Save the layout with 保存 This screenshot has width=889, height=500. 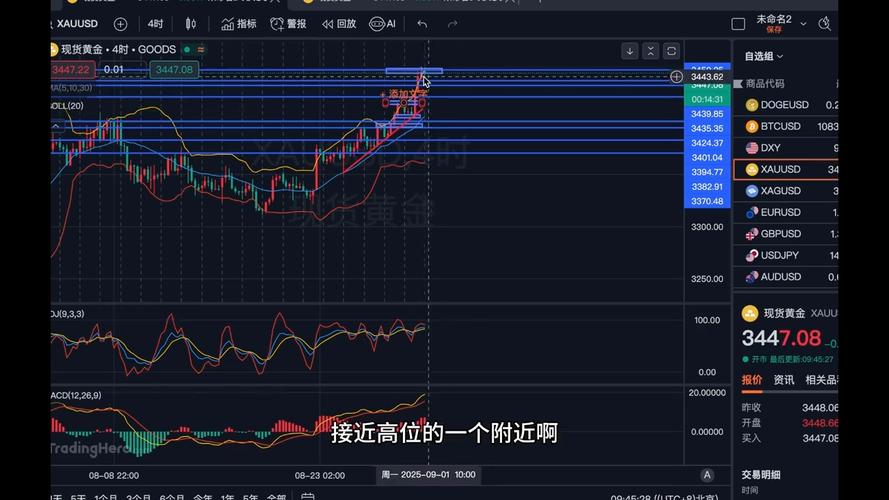pyautogui.click(x=774, y=29)
